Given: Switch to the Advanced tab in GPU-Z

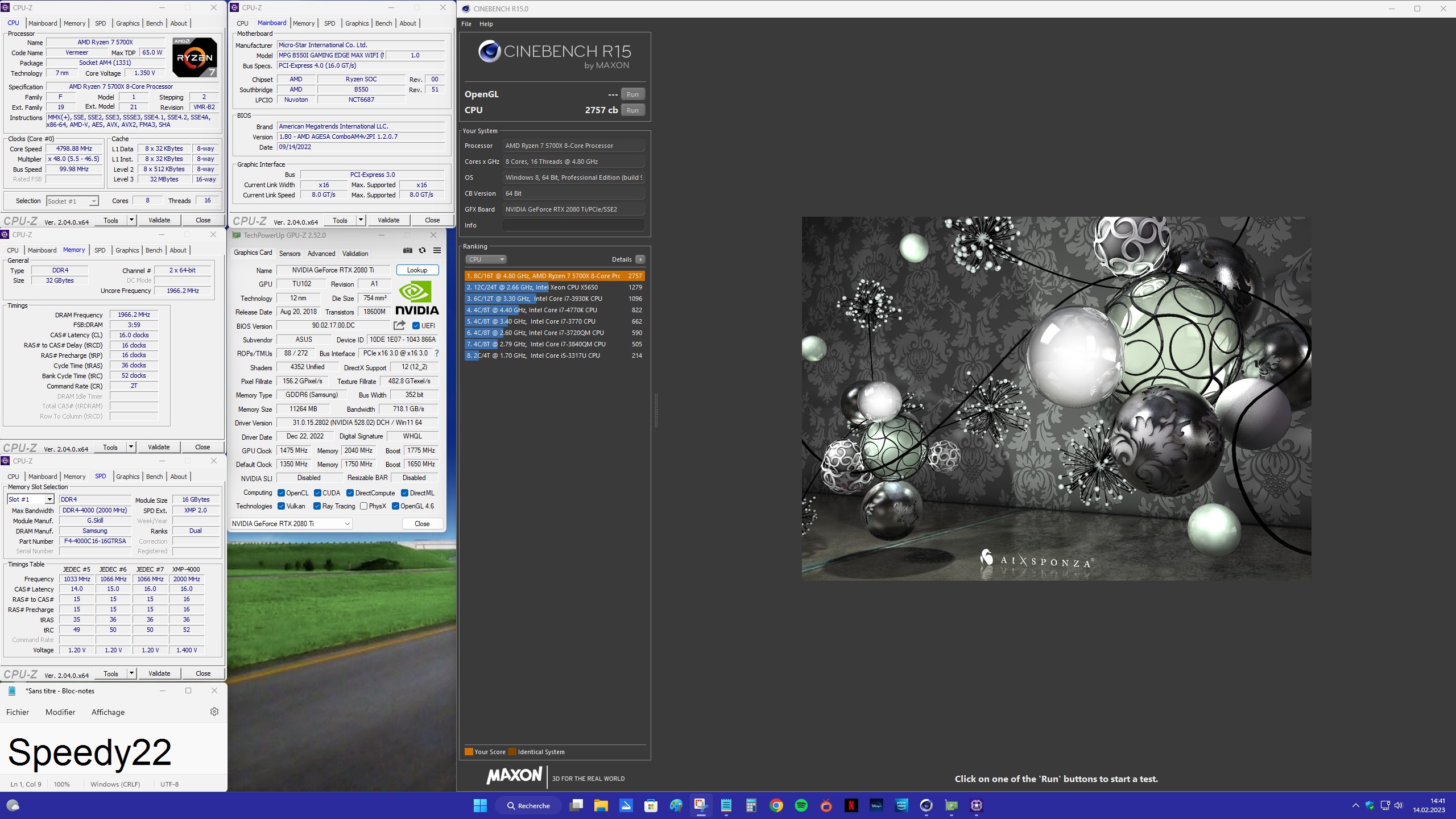Looking at the screenshot, I should tap(321, 254).
